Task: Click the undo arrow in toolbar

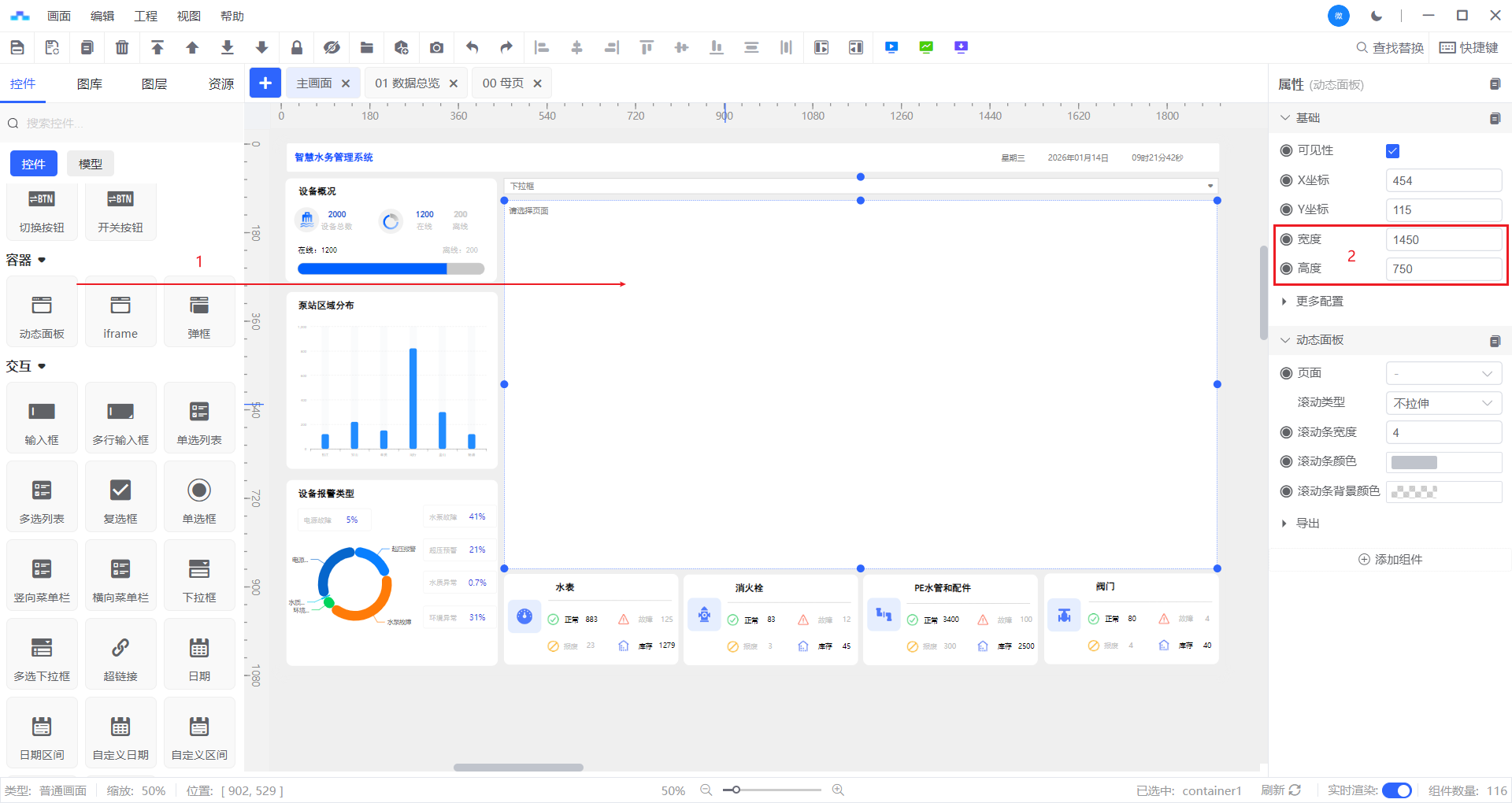Action: coord(472,47)
